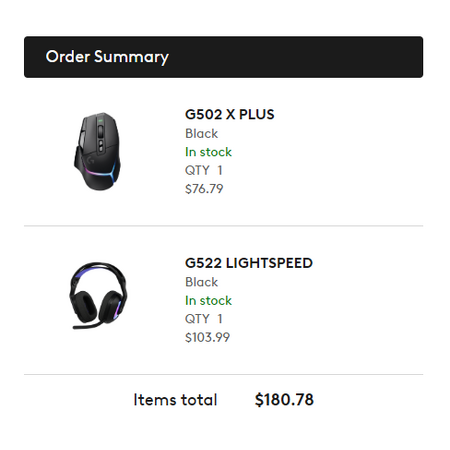Click the Black color label of G502

click(x=201, y=133)
